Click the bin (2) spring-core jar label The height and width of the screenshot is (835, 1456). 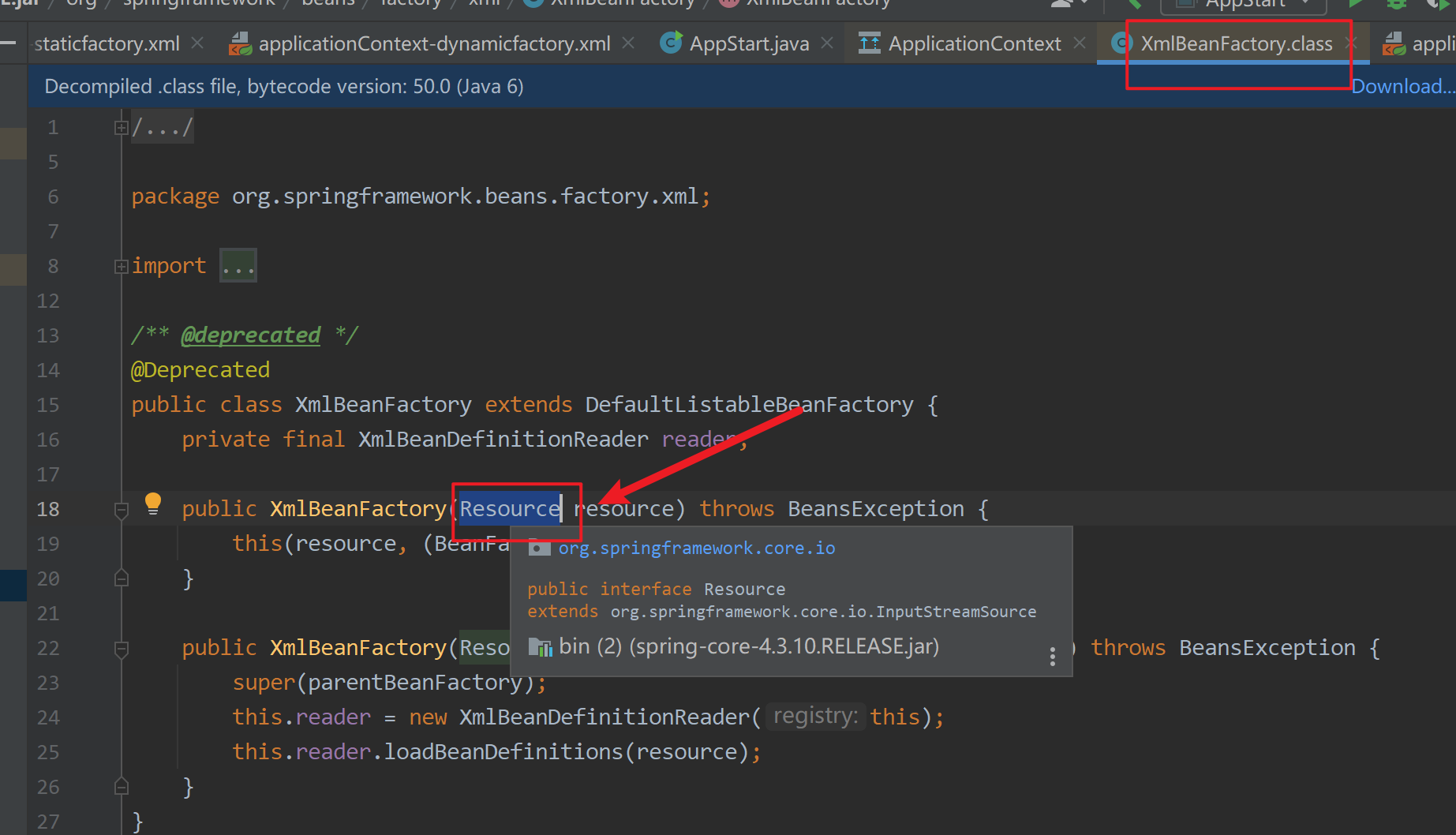click(x=749, y=647)
